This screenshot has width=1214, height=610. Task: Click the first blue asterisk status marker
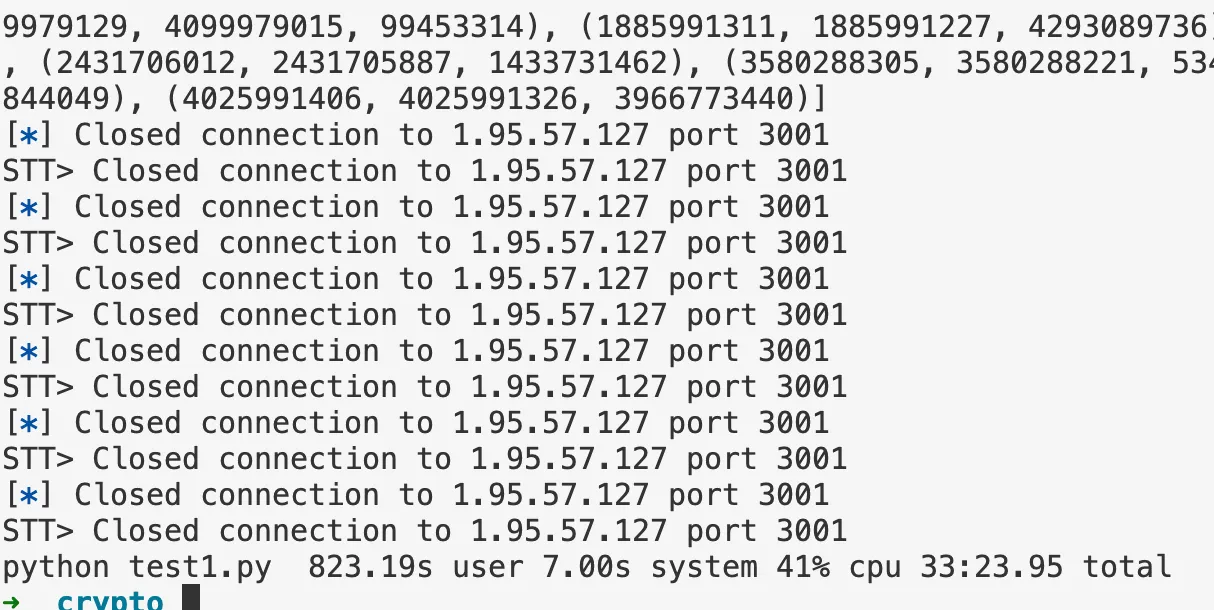tap(28, 135)
